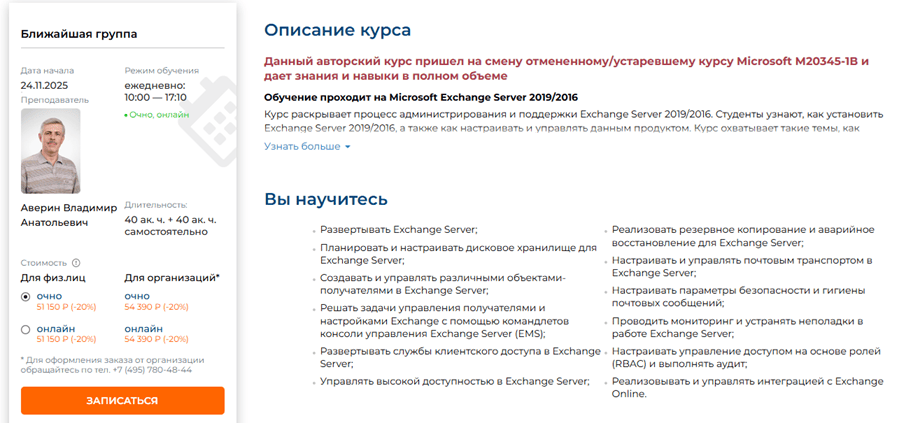This screenshot has height=423, width=906.
Task: Click the red course replacement notice text
Action: tap(566, 68)
